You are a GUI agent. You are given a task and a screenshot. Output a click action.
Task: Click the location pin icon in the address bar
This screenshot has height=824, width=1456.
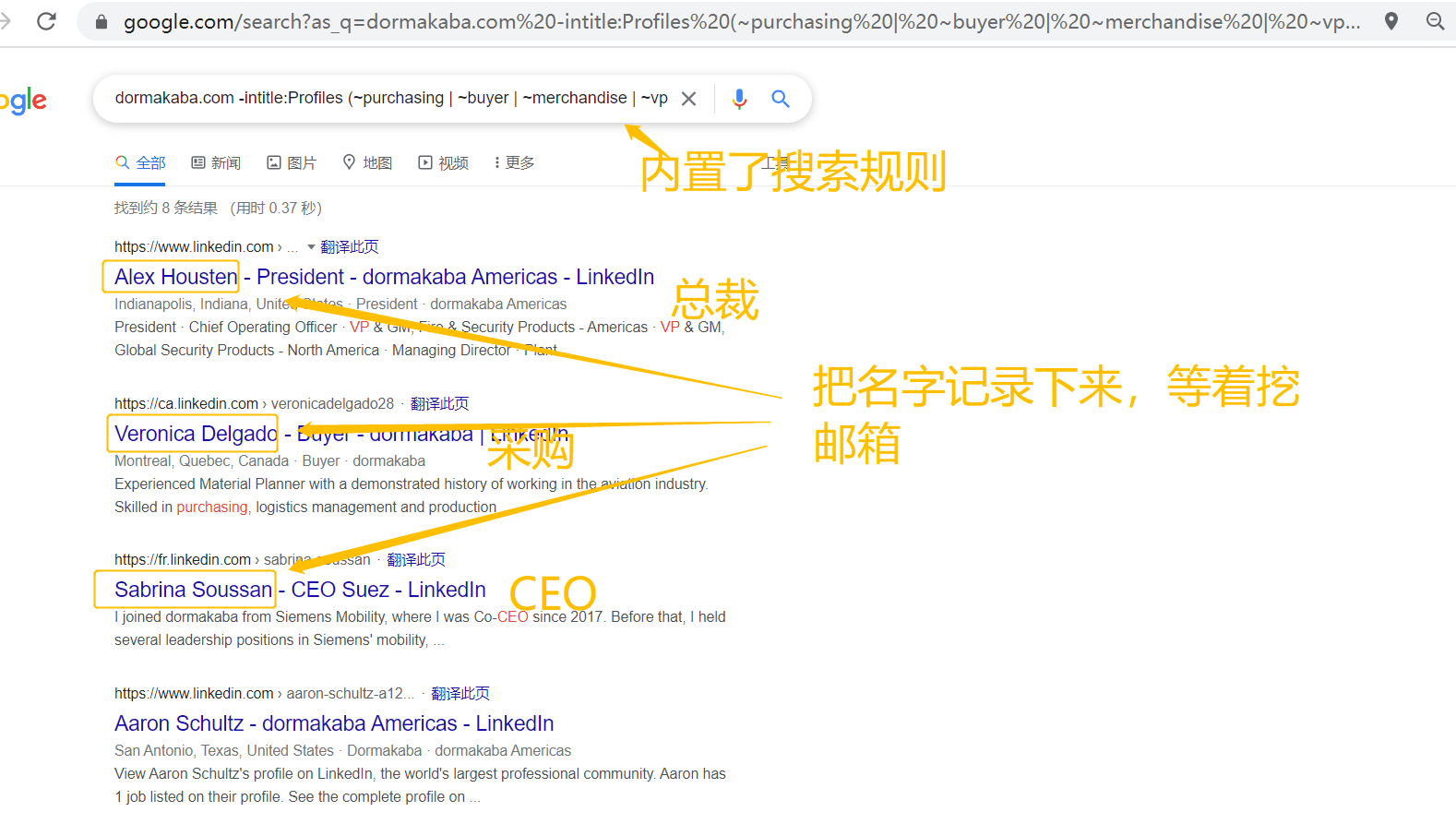pos(1391,21)
